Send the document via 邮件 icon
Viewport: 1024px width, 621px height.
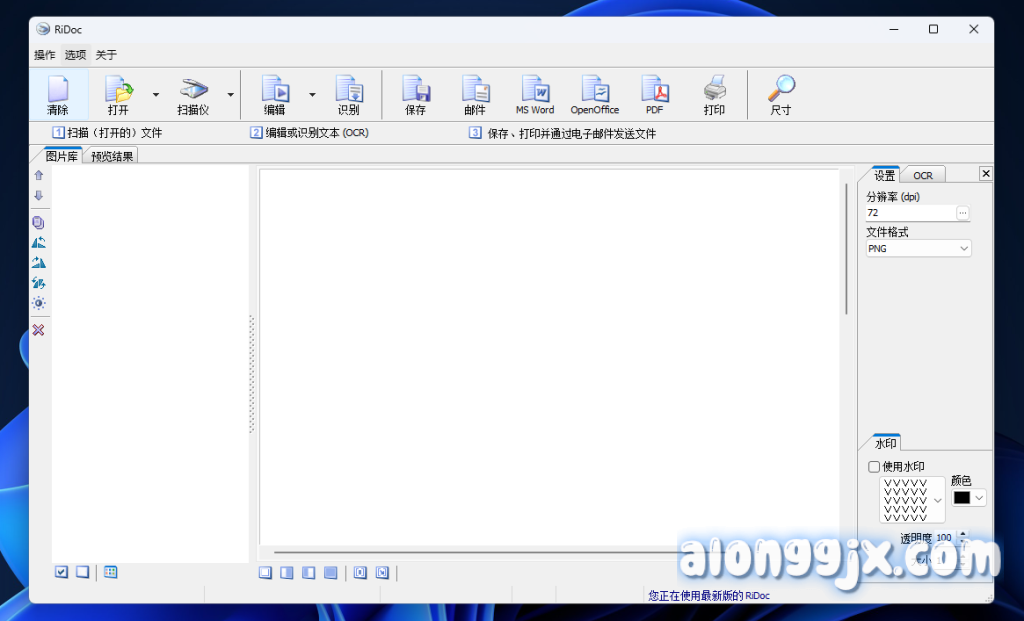tap(474, 95)
